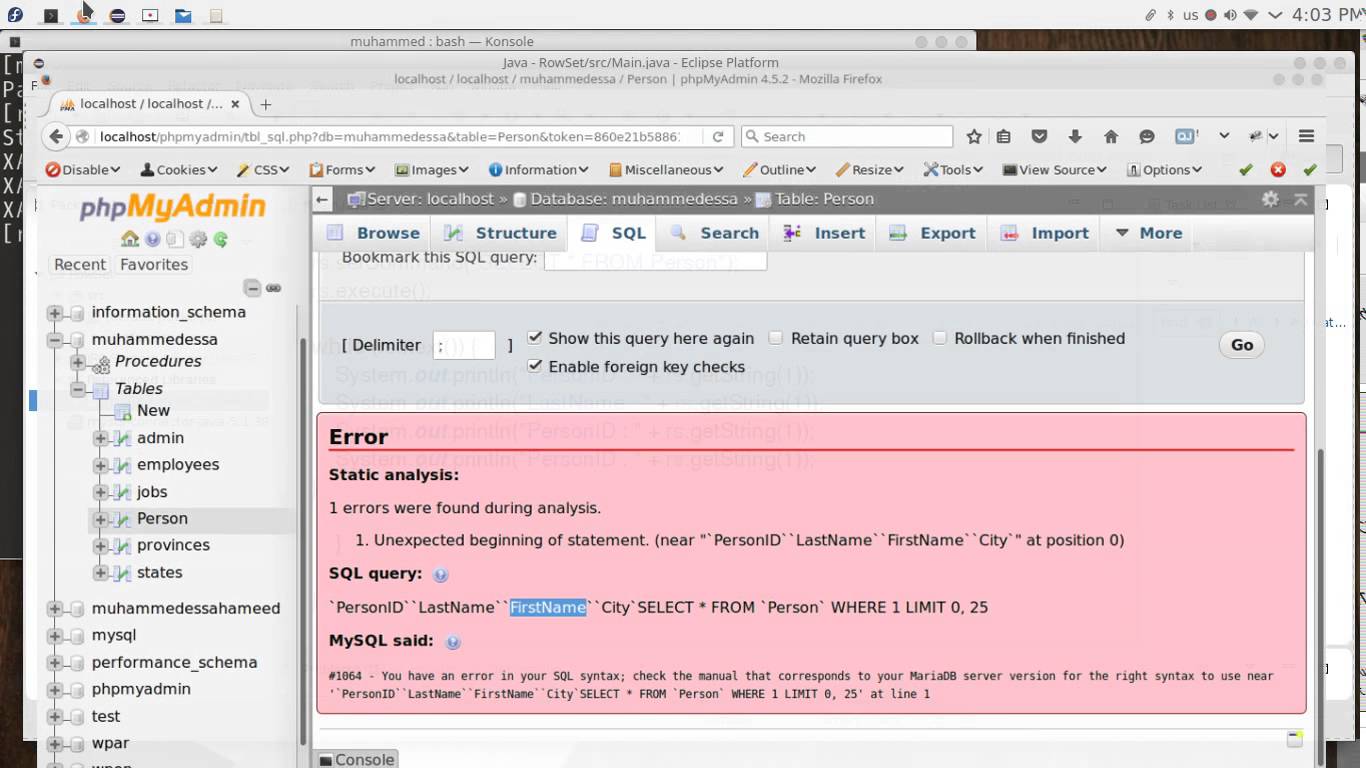The image size is (1366, 768).
Task: Expand the admin table node
Action: coord(100,438)
